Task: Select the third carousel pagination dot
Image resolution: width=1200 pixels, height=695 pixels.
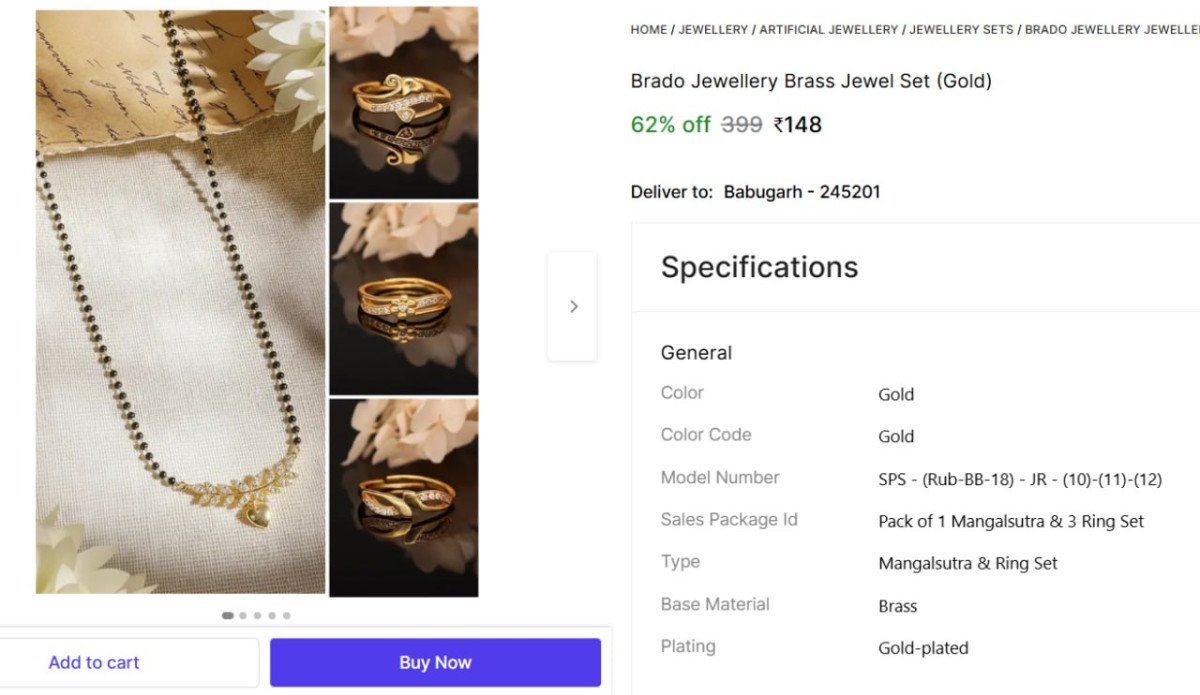Action: point(257,616)
